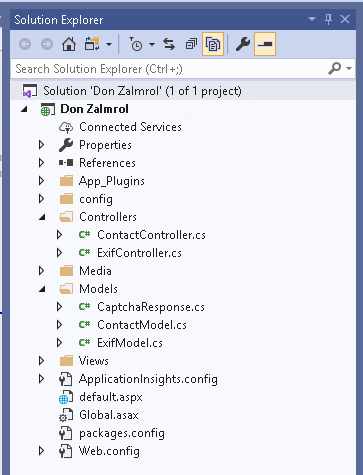363x475 pixels.
Task: Expand the config folder
Action: pyautogui.click(x=42, y=199)
